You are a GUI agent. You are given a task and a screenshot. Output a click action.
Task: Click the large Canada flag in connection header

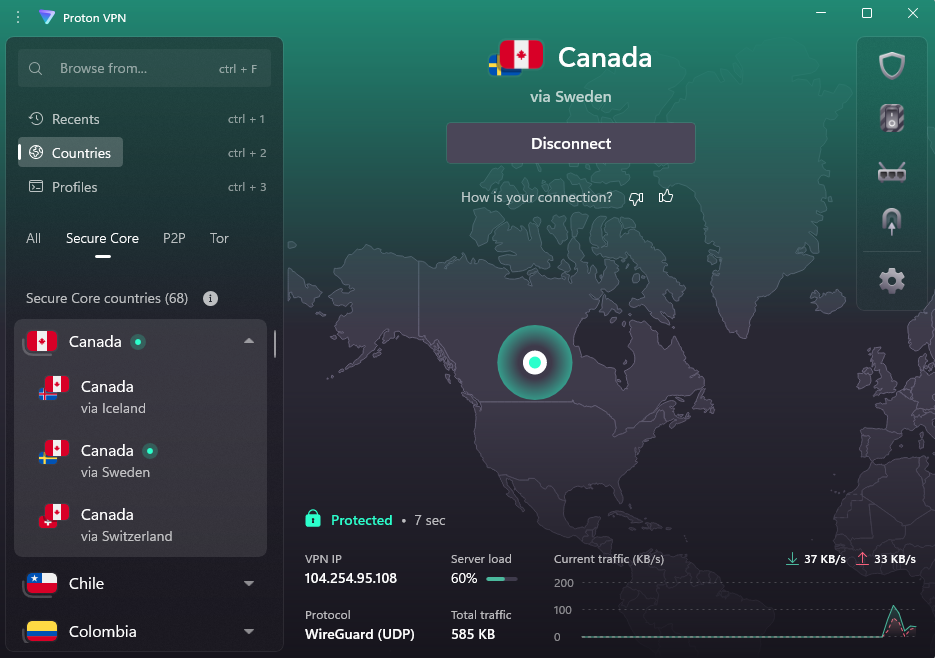(521, 55)
